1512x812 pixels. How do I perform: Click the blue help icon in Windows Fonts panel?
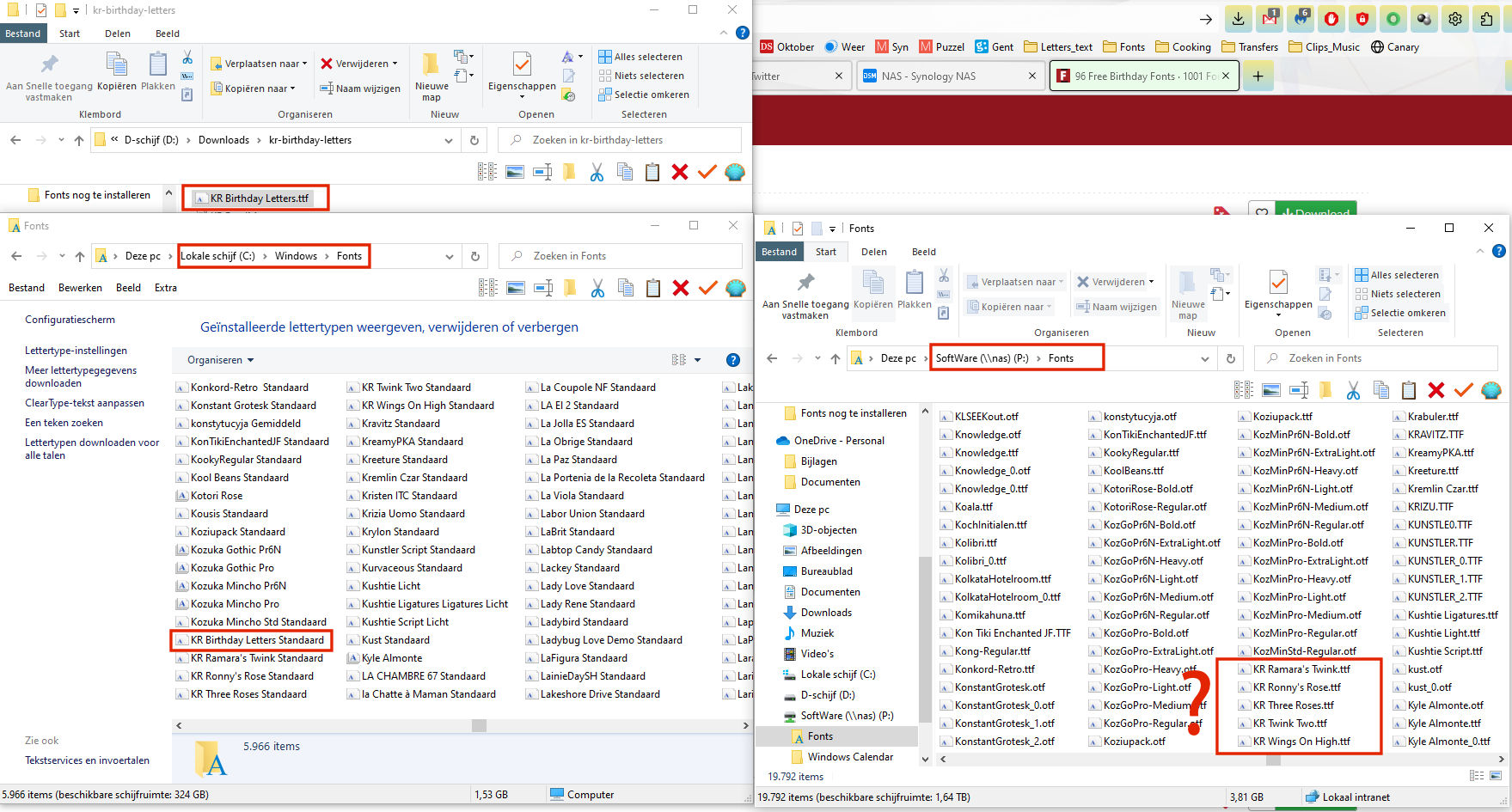click(732, 360)
